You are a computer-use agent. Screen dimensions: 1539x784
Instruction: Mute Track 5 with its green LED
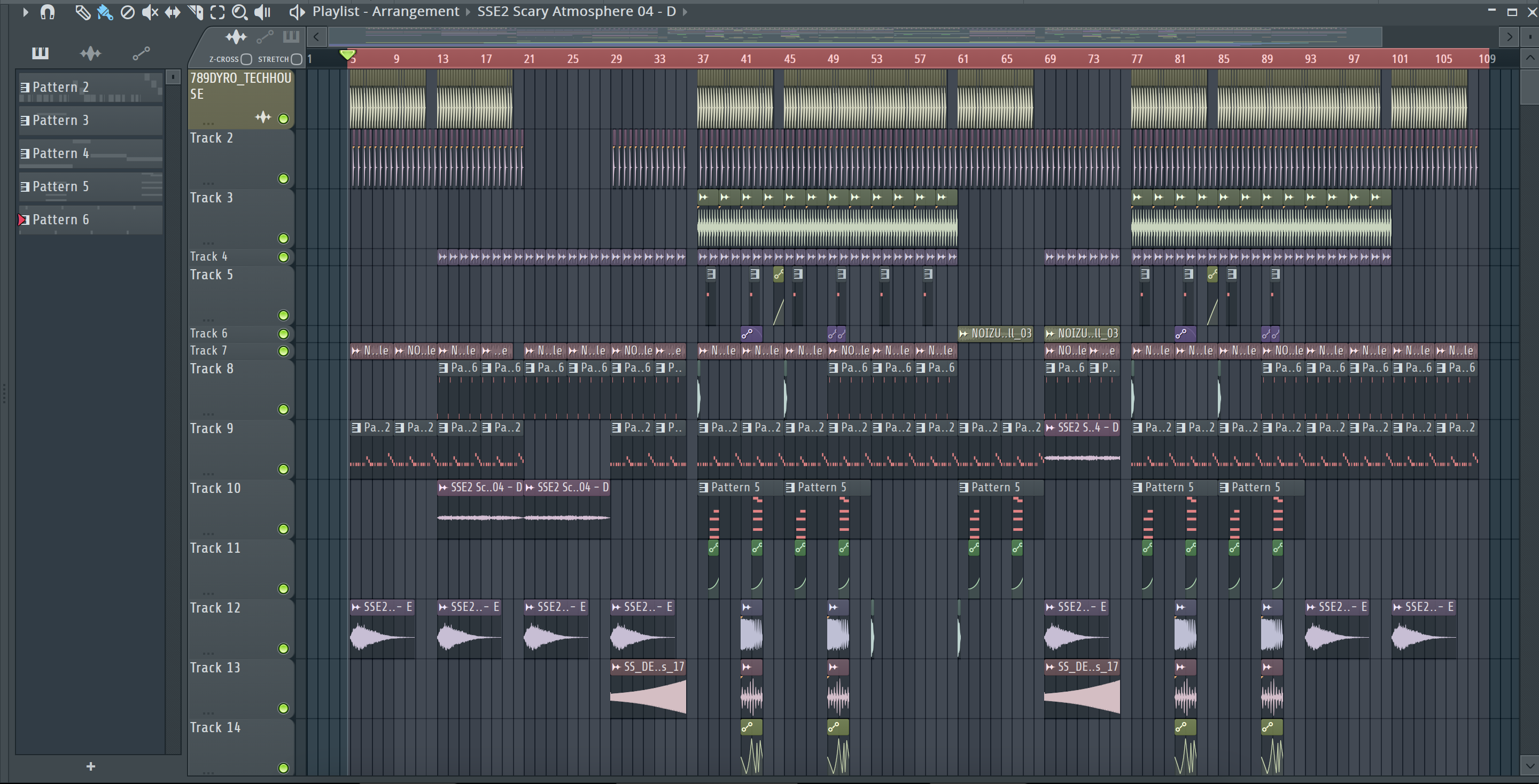coord(284,315)
